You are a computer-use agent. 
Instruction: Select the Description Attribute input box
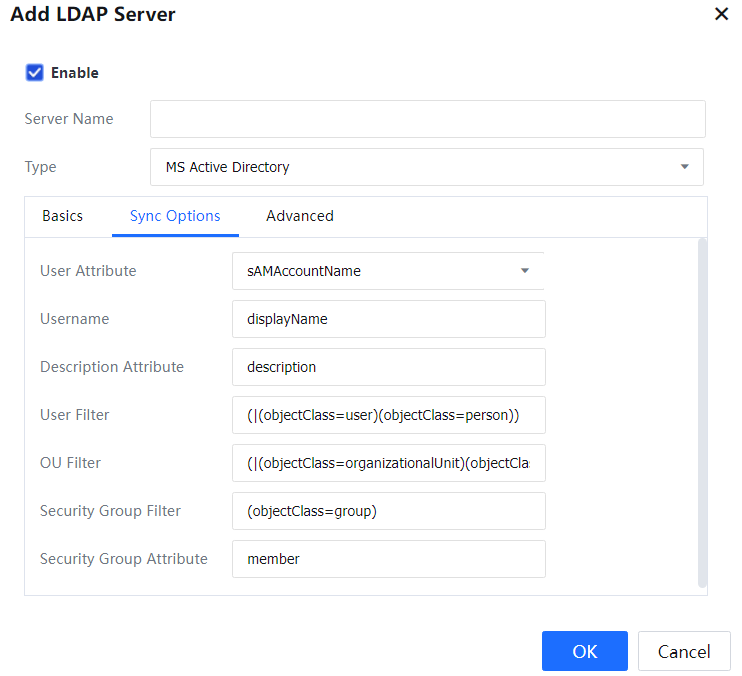coord(388,367)
